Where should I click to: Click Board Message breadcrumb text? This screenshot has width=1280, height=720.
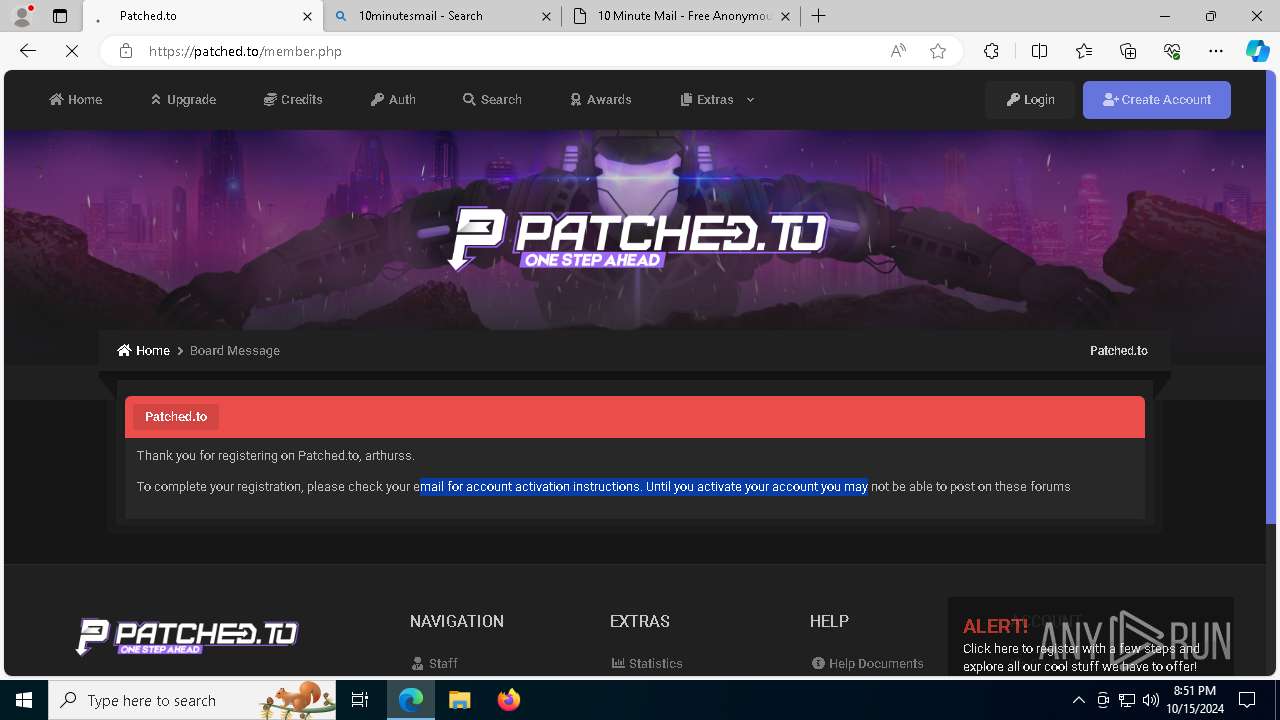(235, 350)
